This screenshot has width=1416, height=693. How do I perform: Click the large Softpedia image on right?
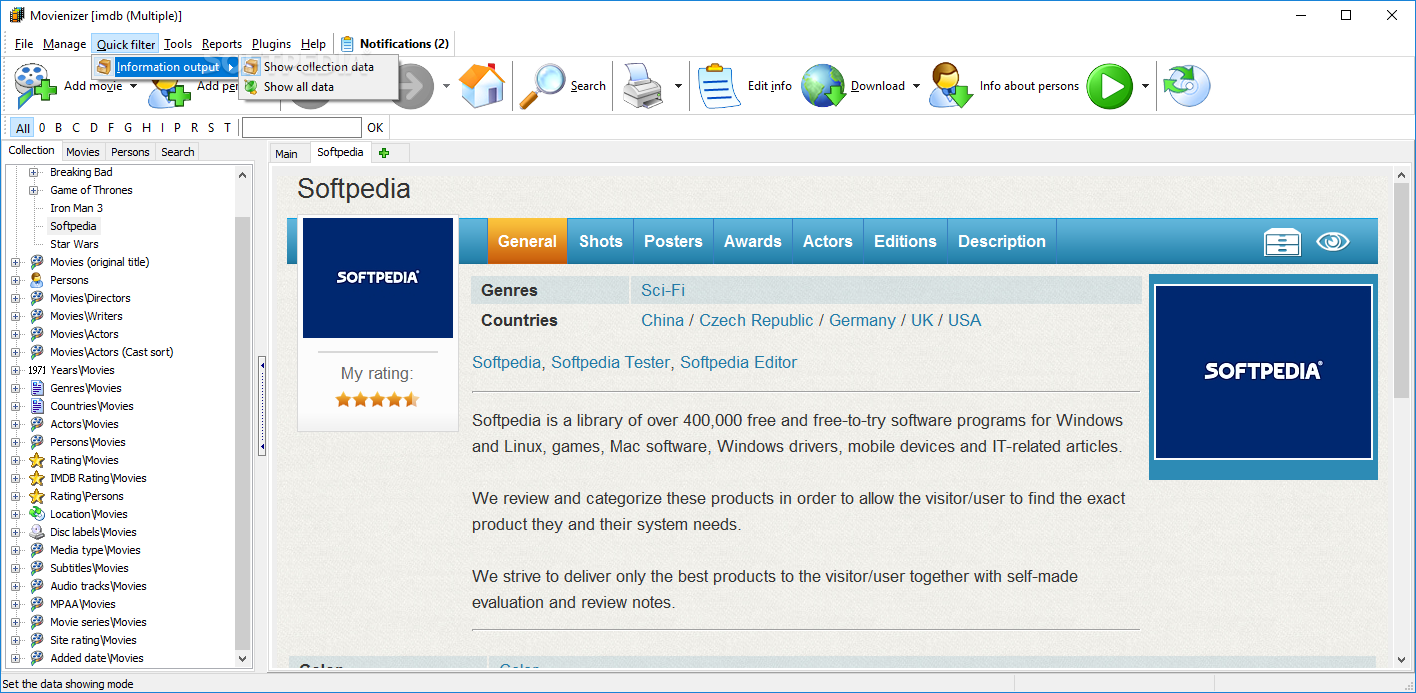tap(1263, 372)
